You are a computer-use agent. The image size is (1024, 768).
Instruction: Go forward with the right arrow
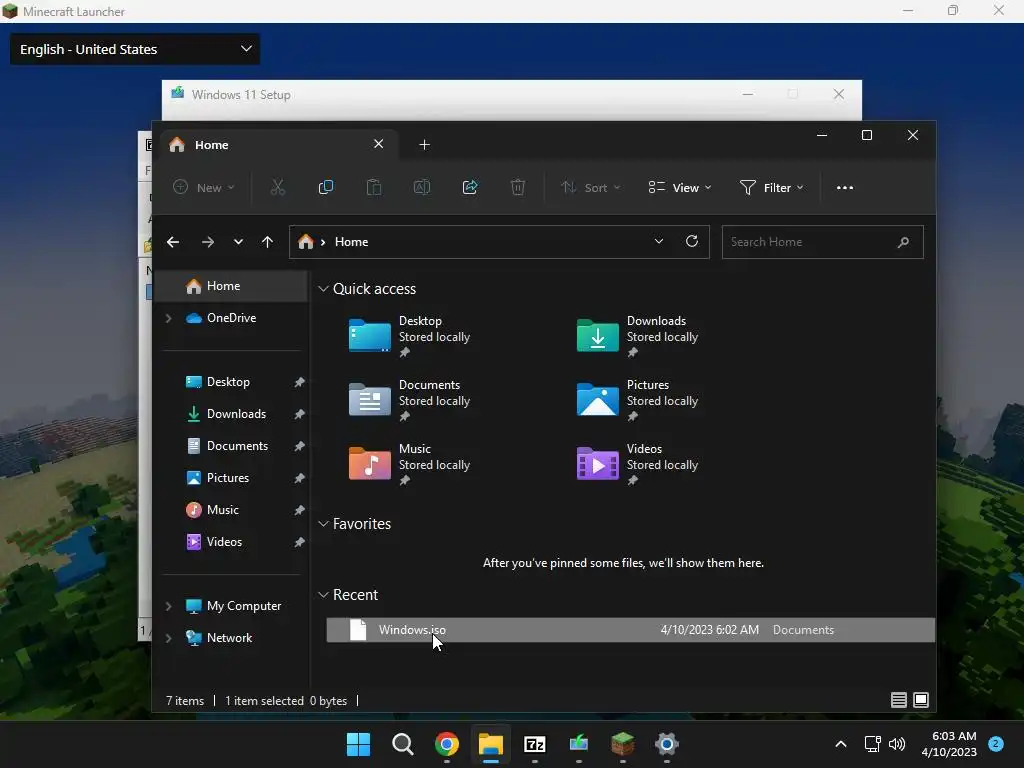208,242
